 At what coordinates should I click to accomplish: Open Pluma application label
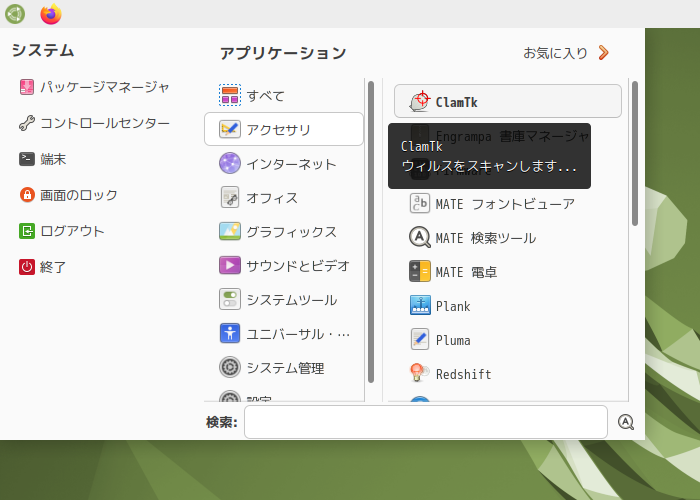point(453,340)
